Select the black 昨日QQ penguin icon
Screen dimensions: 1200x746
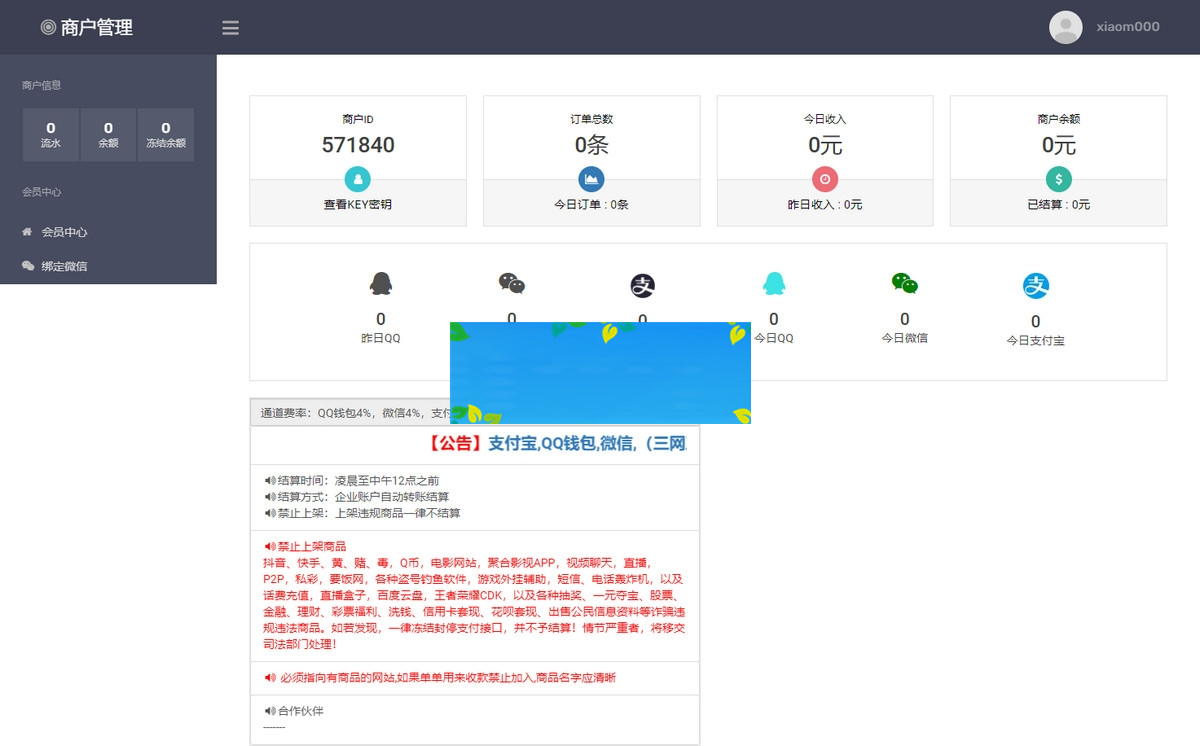coord(381,284)
